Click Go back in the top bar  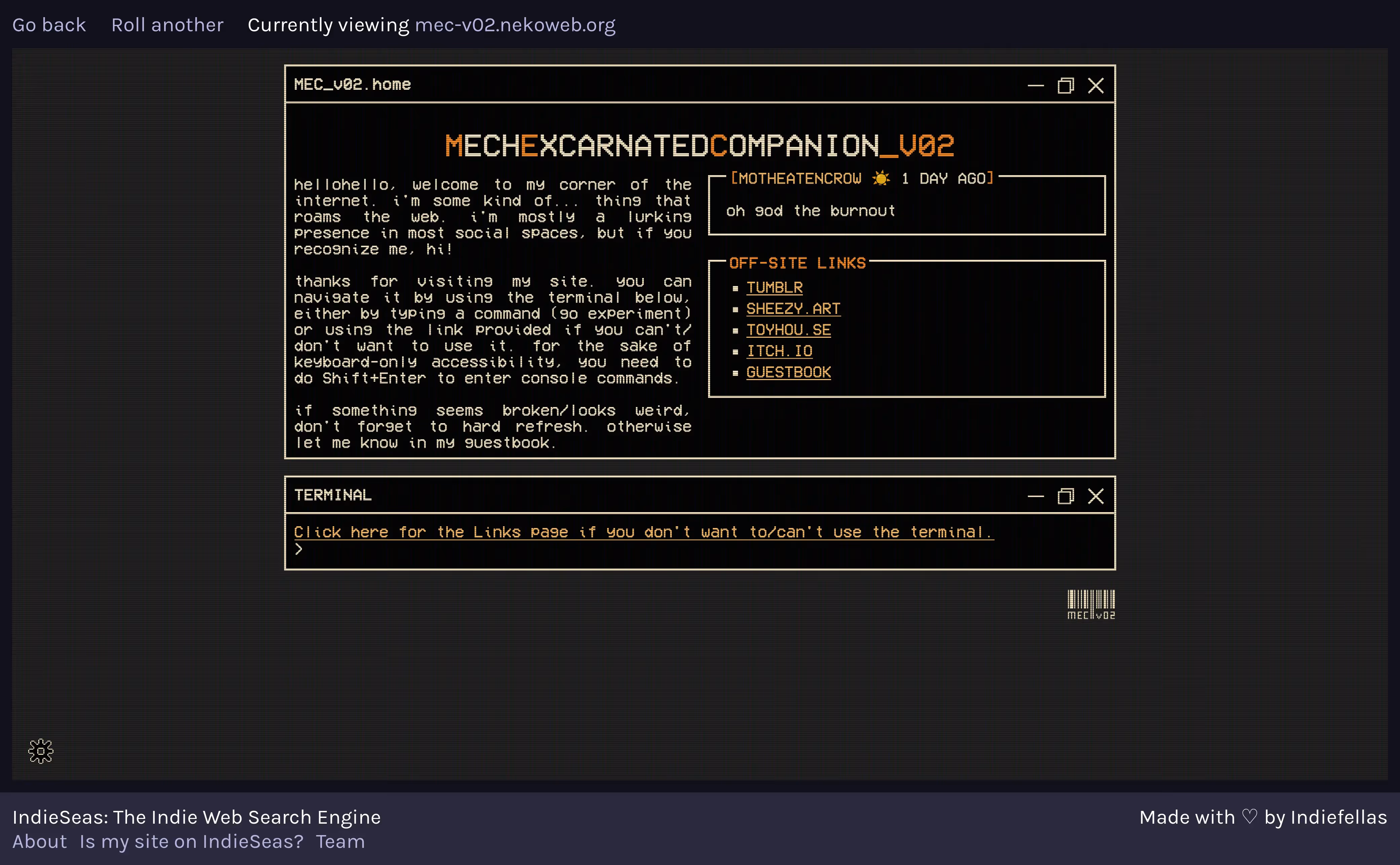tap(49, 25)
